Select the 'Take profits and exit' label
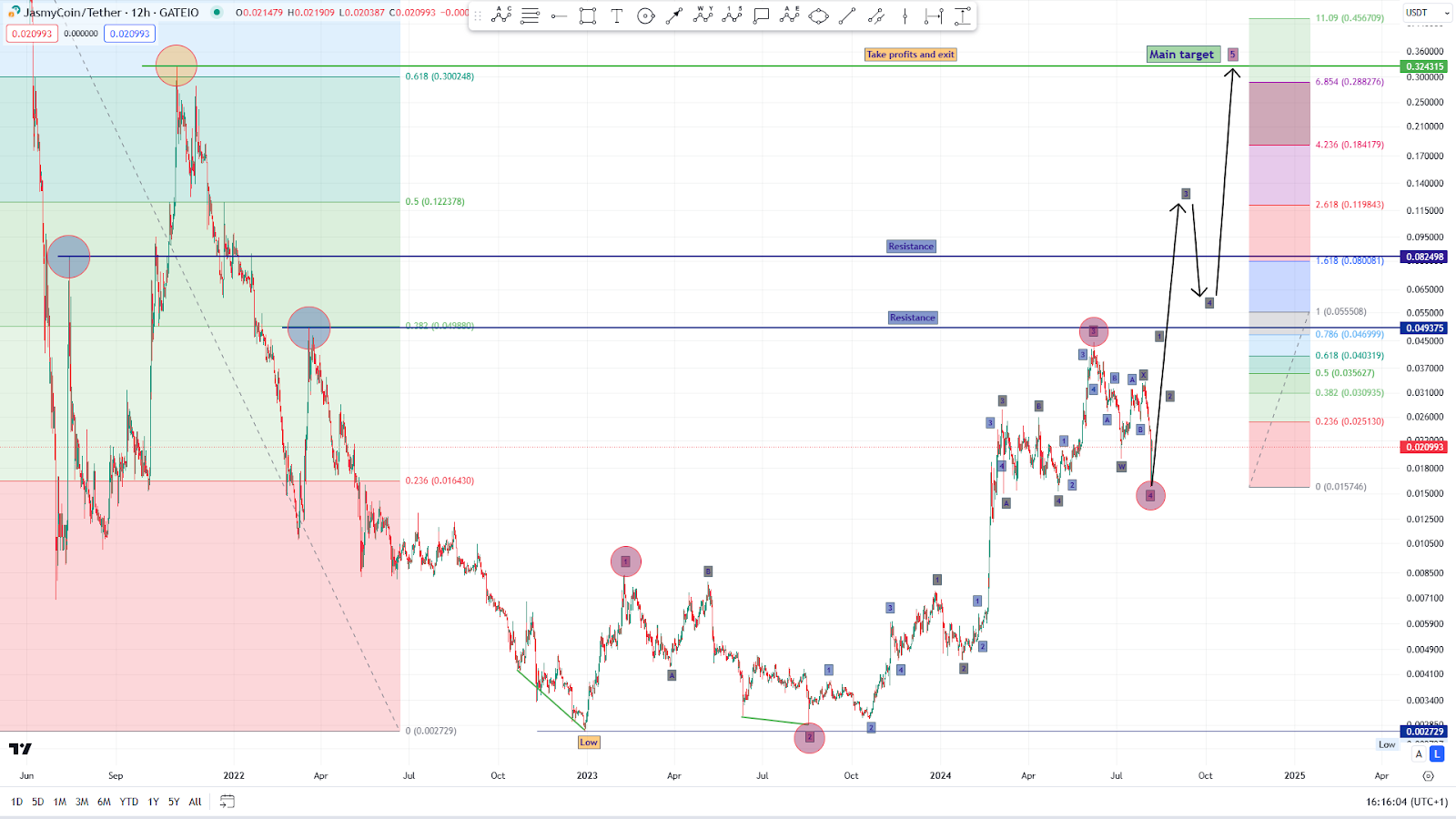 coord(910,55)
